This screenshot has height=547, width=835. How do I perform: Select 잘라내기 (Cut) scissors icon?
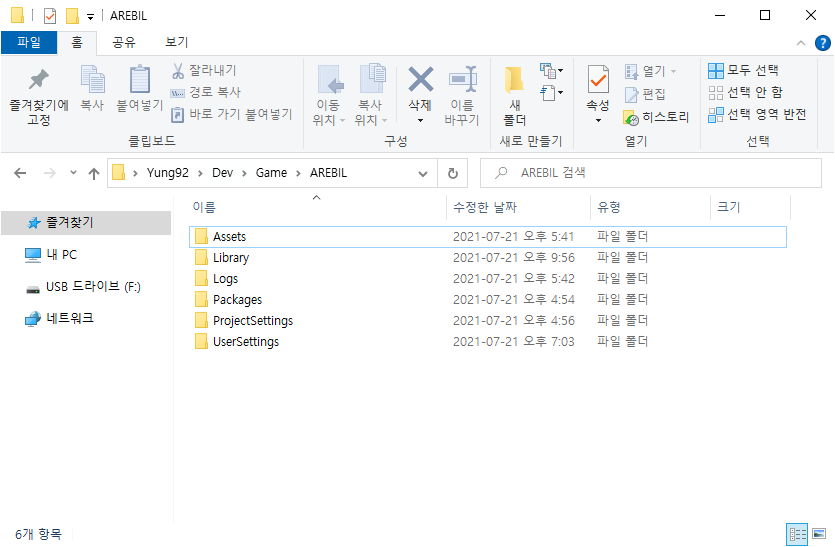[178, 70]
